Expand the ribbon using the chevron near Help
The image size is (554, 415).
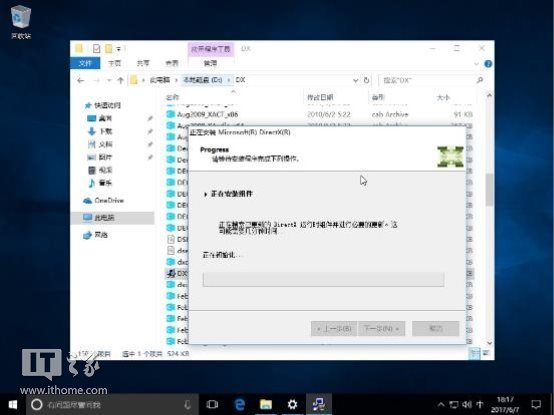click(x=476, y=64)
